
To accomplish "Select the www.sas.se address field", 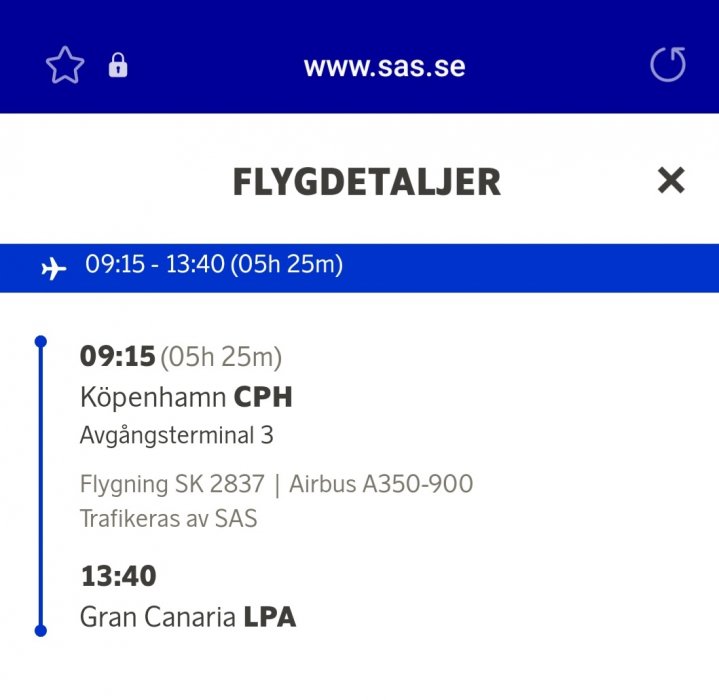I will [384, 67].
